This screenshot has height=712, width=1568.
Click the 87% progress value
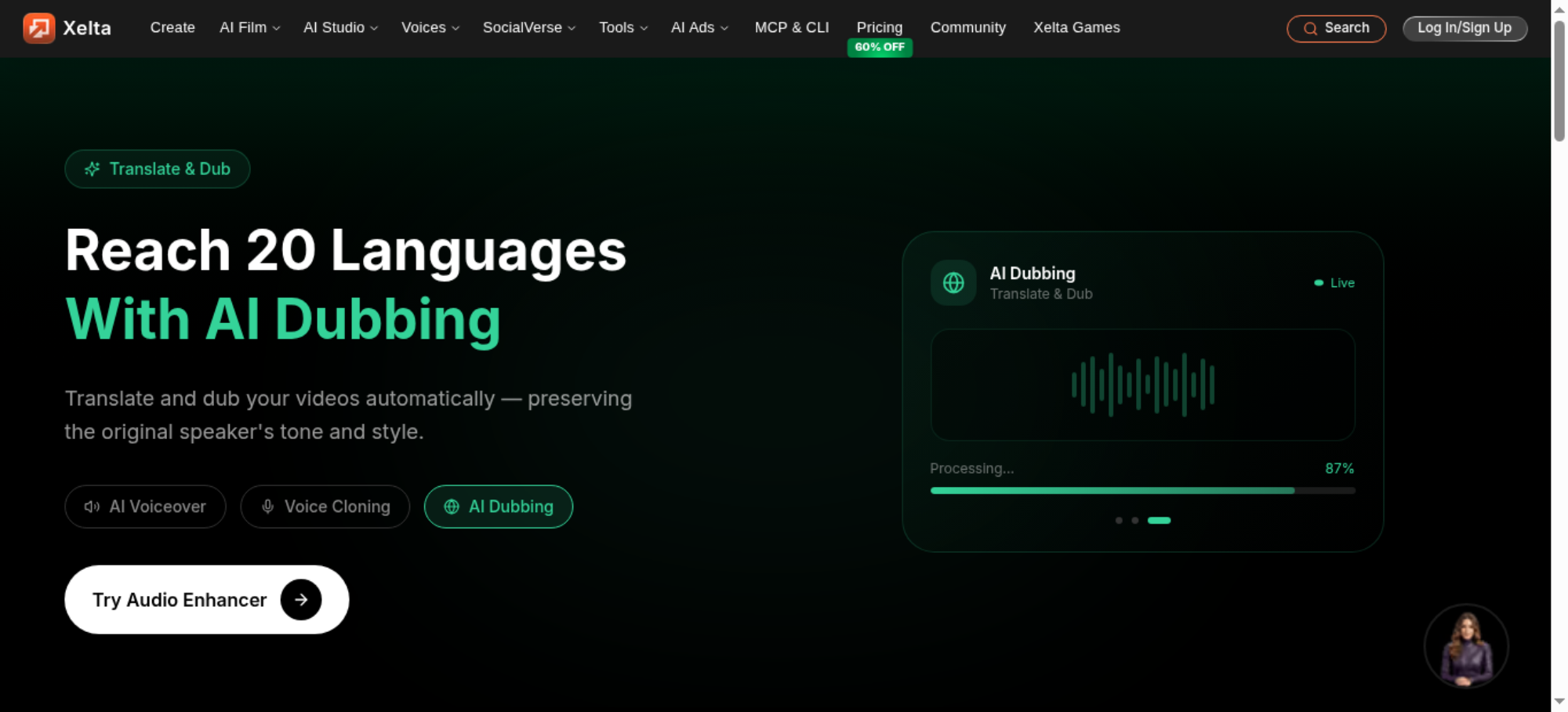click(1340, 469)
